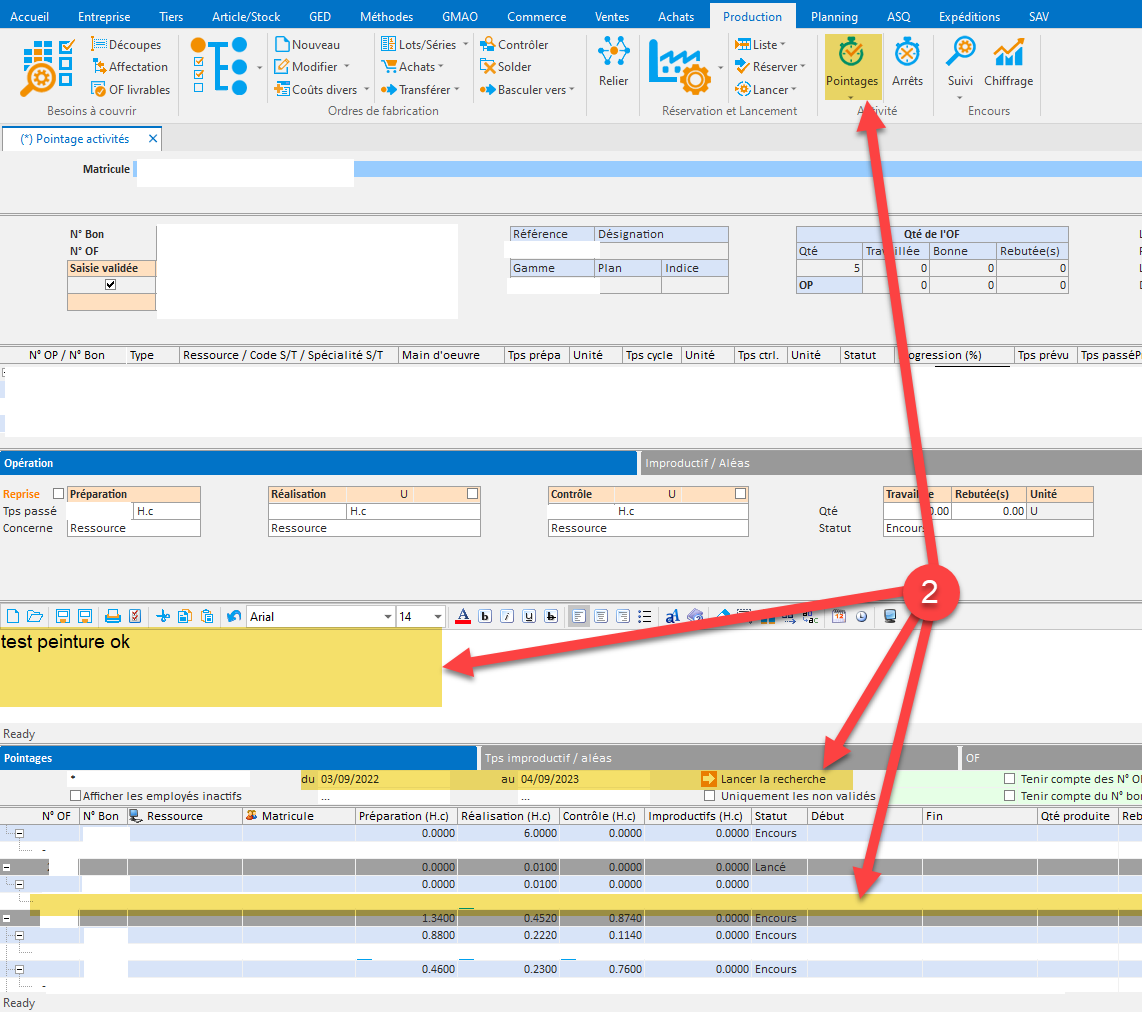The width and height of the screenshot is (1142, 1012).
Task: Switch to the GMAO ribbon tab
Action: pos(460,17)
